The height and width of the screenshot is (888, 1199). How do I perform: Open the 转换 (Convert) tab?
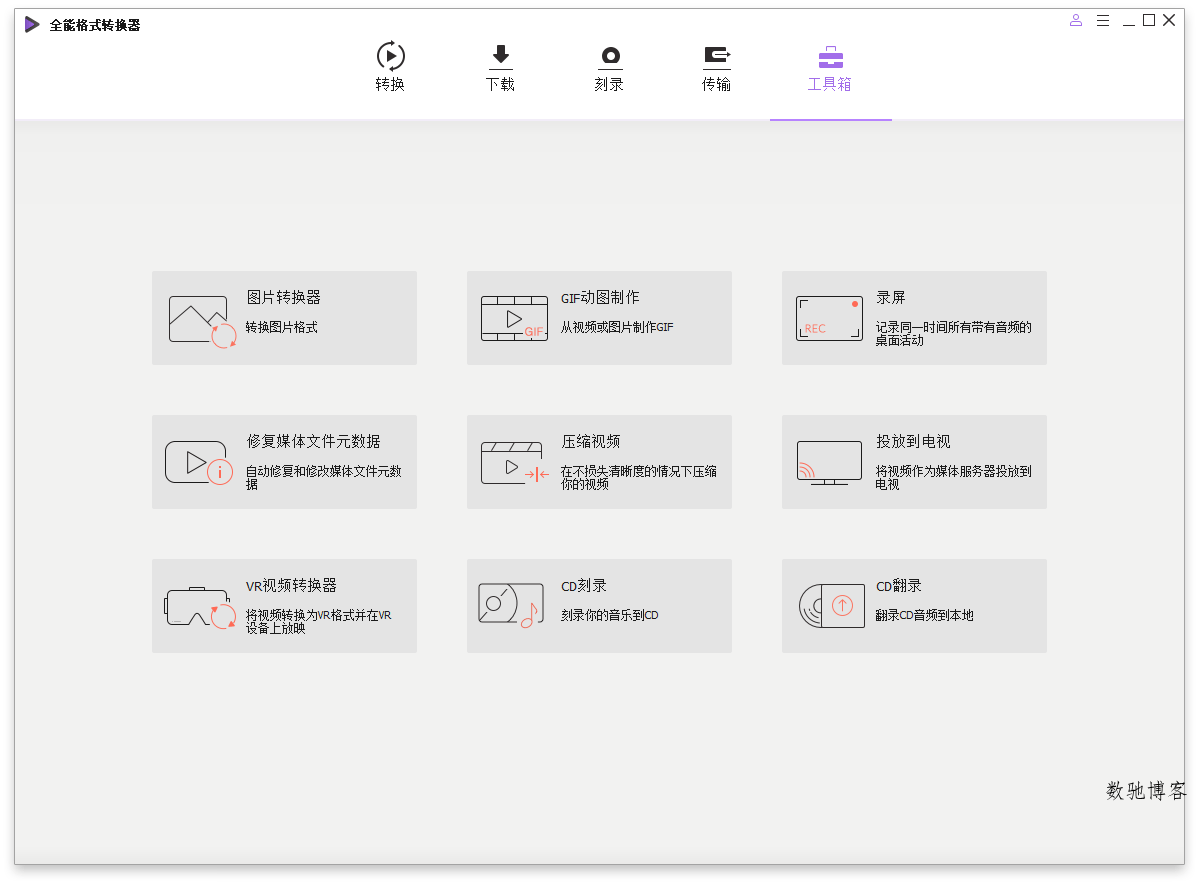pos(390,67)
